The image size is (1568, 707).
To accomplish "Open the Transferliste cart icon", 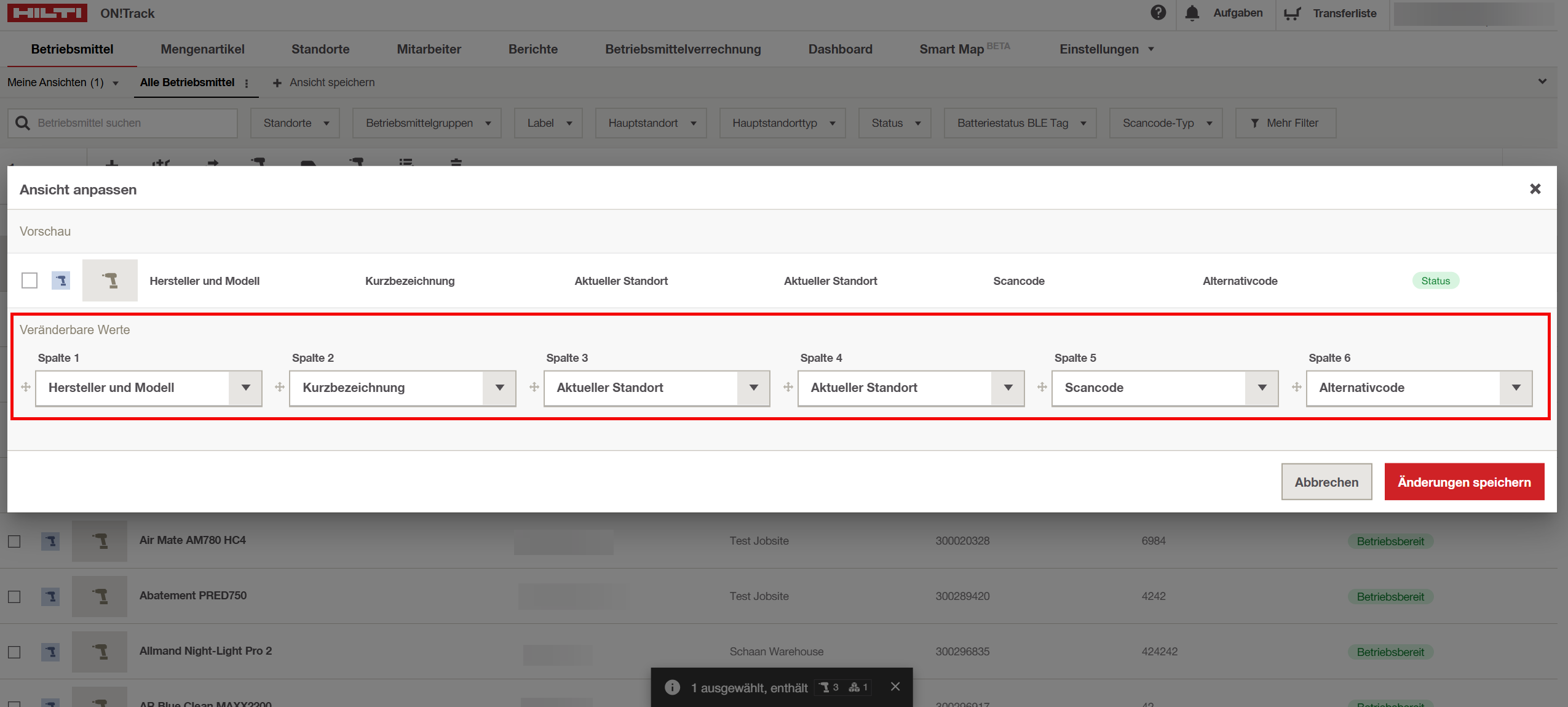I will (x=1292, y=14).
